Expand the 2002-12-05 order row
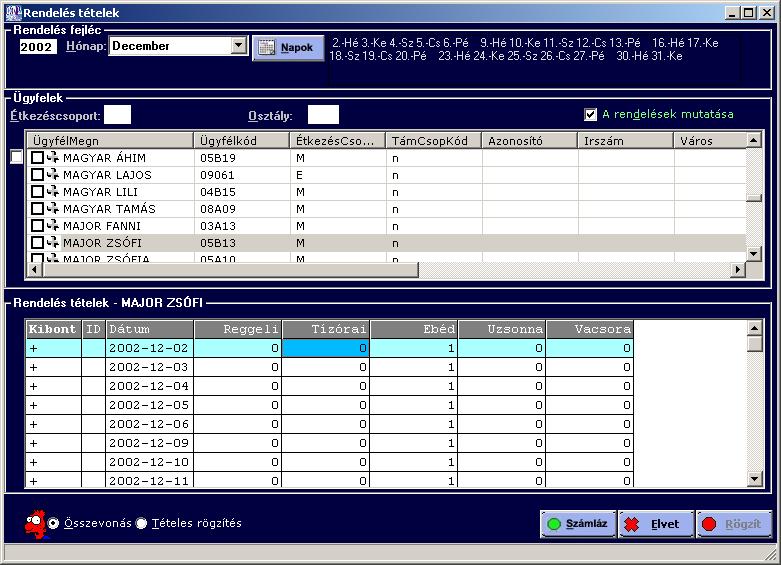This screenshot has width=781, height=565. (x=33, y=405)
